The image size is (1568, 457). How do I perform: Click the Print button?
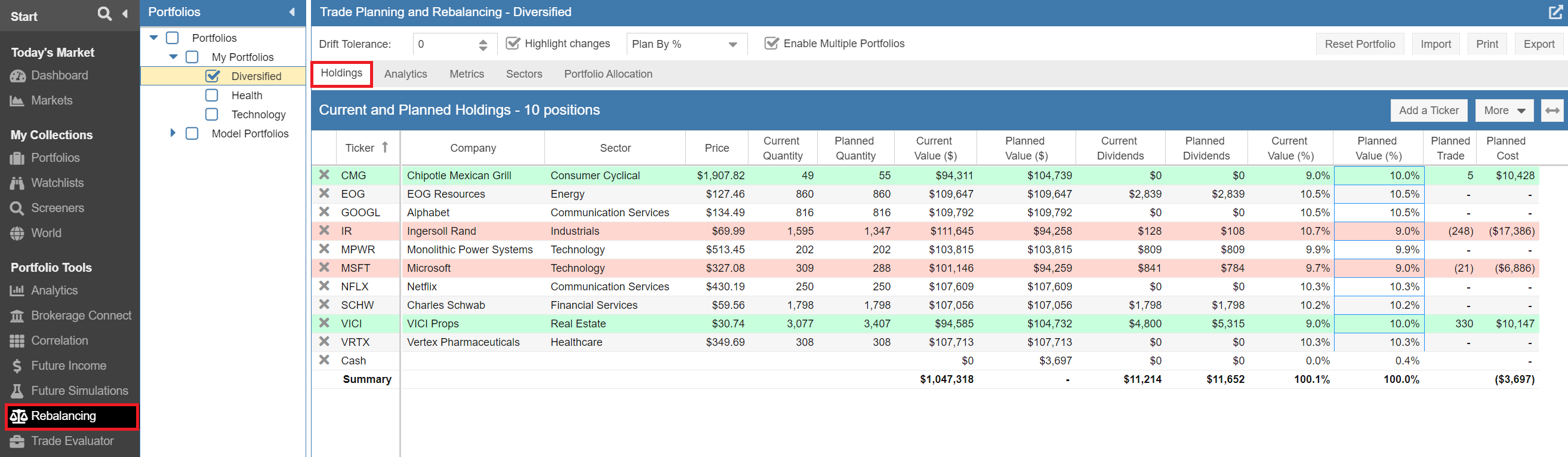click(x=1487, y=44)
